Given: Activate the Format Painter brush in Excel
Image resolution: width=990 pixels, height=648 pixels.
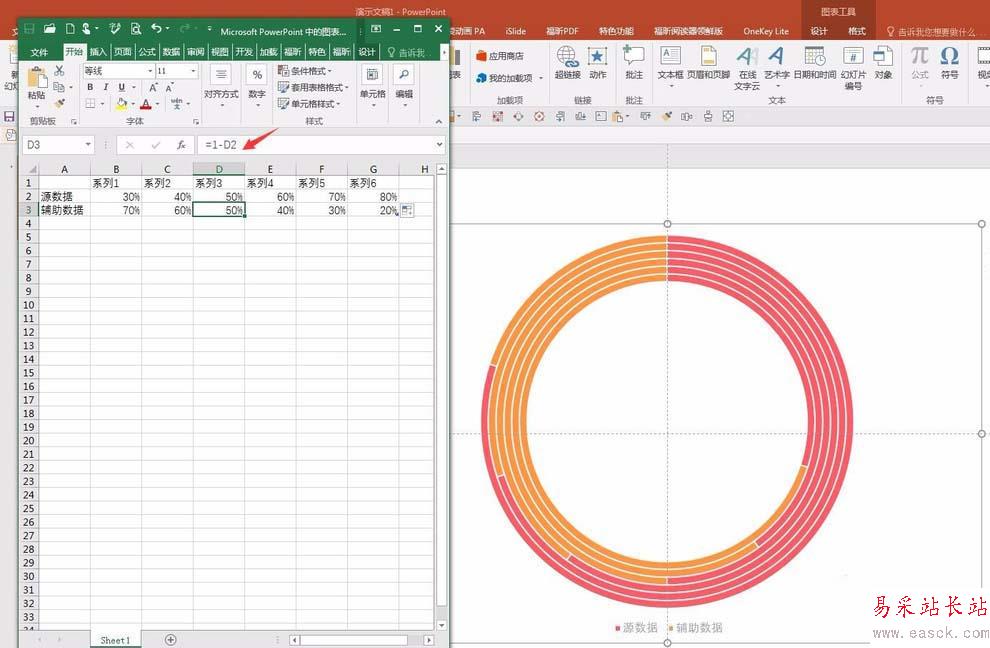Looking at the screenshot, I should pyautogui.click(x=59, y=103).
